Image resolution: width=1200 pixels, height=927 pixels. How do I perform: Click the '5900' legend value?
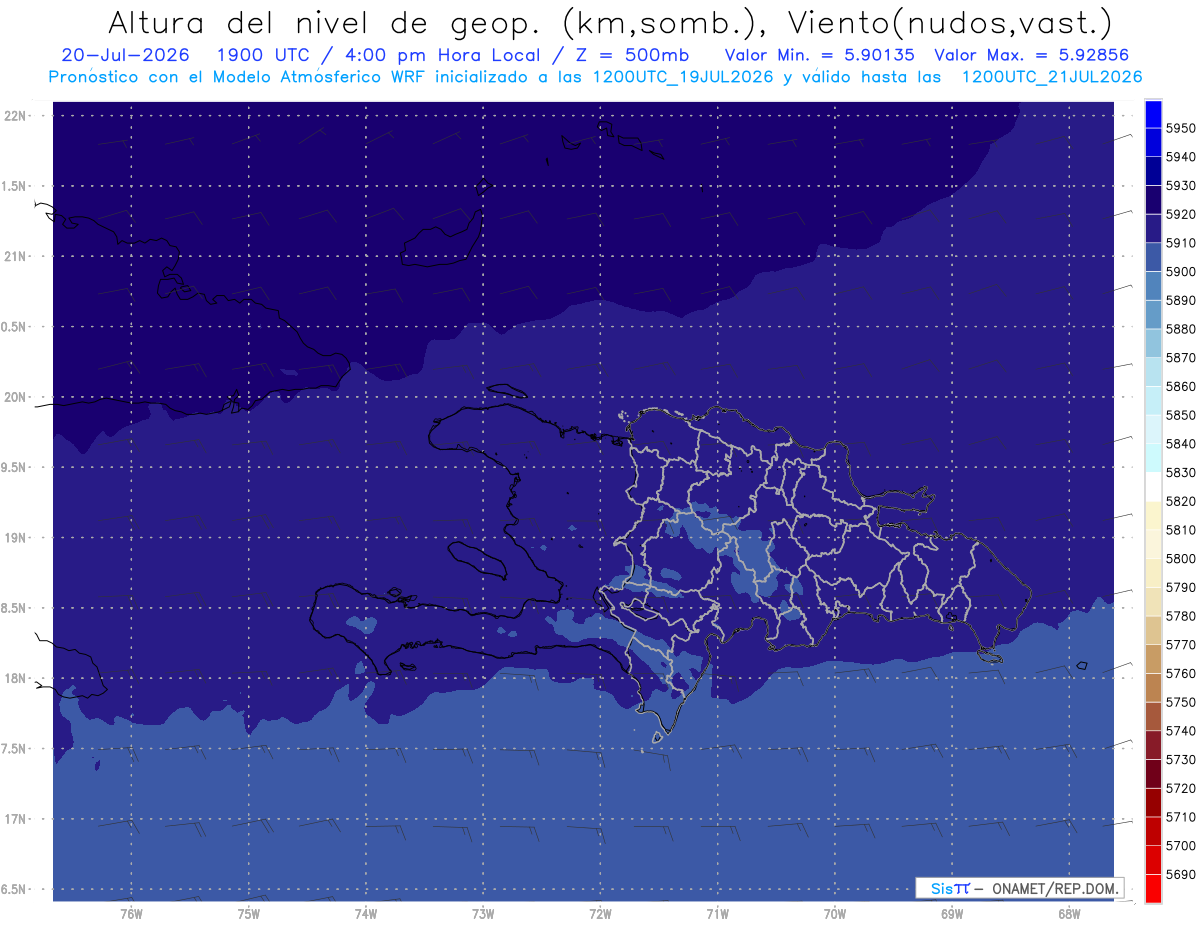coord(1181,272)
